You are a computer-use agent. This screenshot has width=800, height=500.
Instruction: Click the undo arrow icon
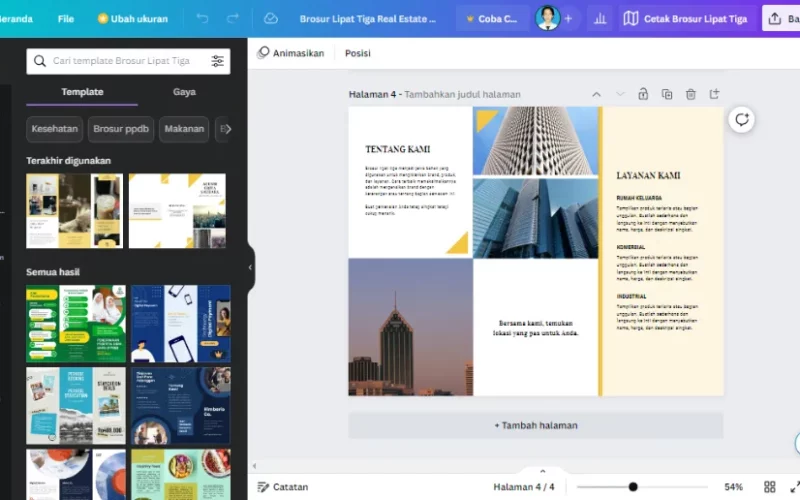[x=202, y=19]
